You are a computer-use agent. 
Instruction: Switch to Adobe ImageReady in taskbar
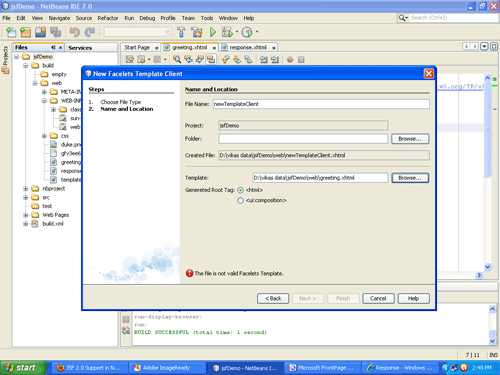pyautogui.click(x=167, y=368)
